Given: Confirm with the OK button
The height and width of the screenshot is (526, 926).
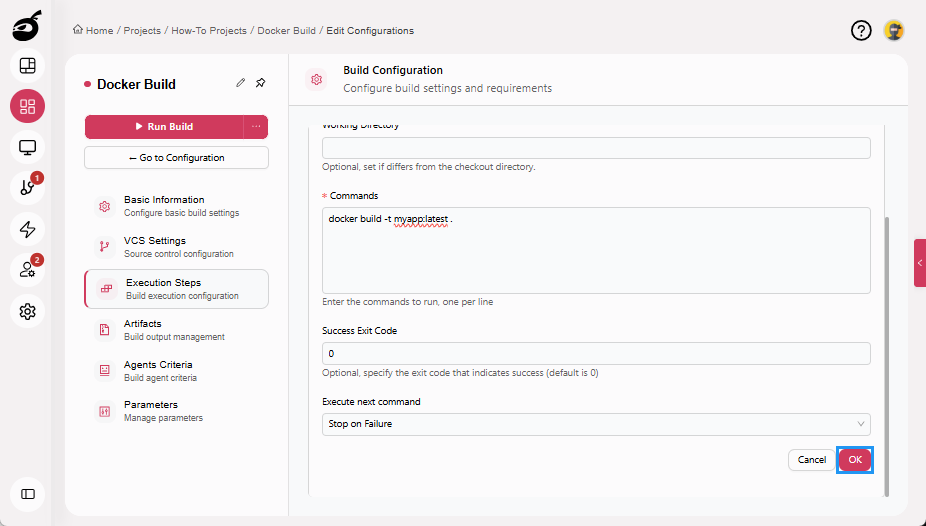Looking at the screenshot, I should (855, 460).
